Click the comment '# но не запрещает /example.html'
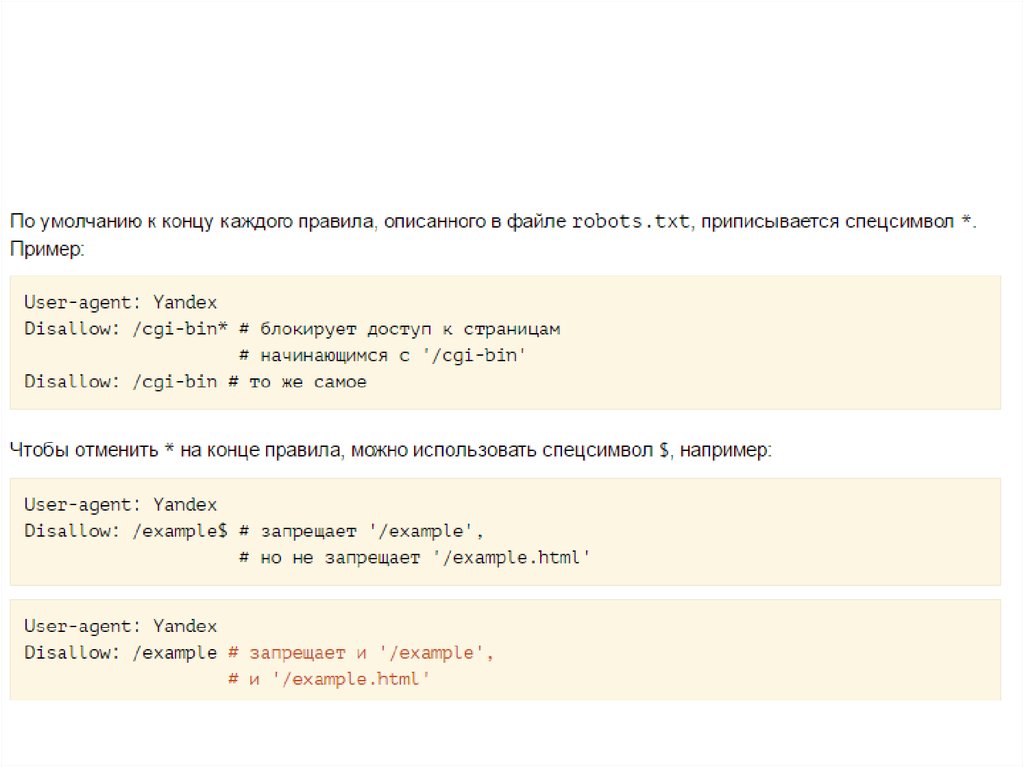 tap(415, 558)
